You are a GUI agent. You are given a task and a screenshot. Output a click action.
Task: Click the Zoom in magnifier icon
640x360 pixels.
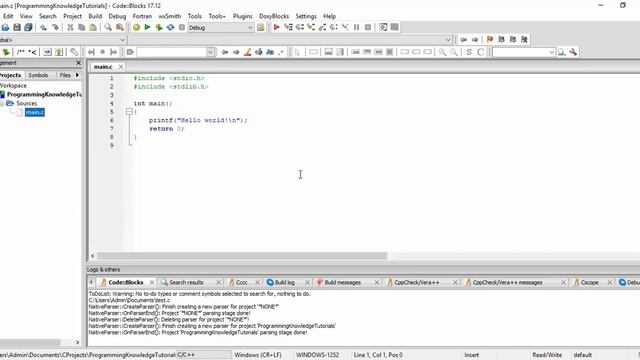442,52
